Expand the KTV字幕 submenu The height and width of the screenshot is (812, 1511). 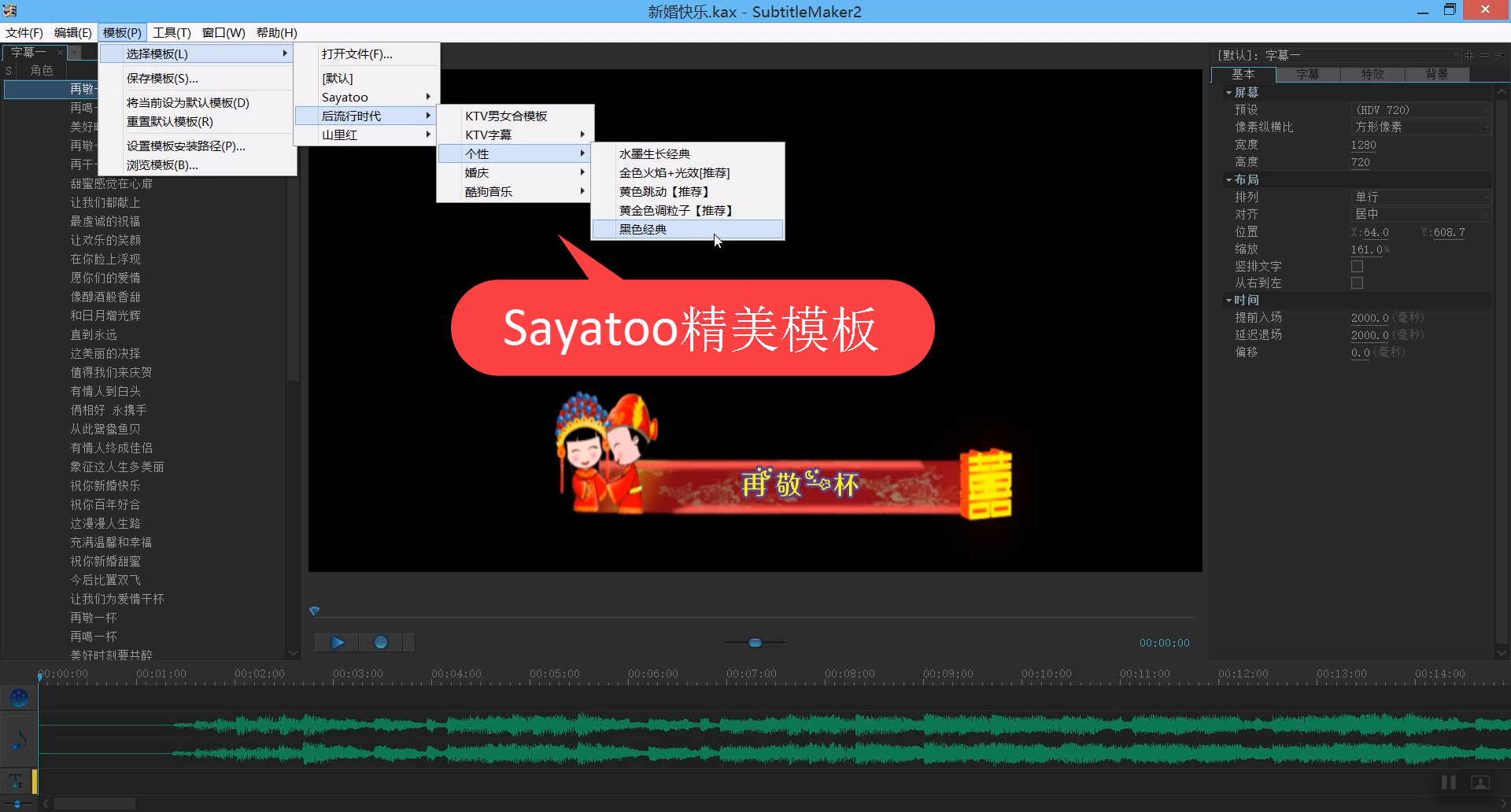tap(514, 135)
